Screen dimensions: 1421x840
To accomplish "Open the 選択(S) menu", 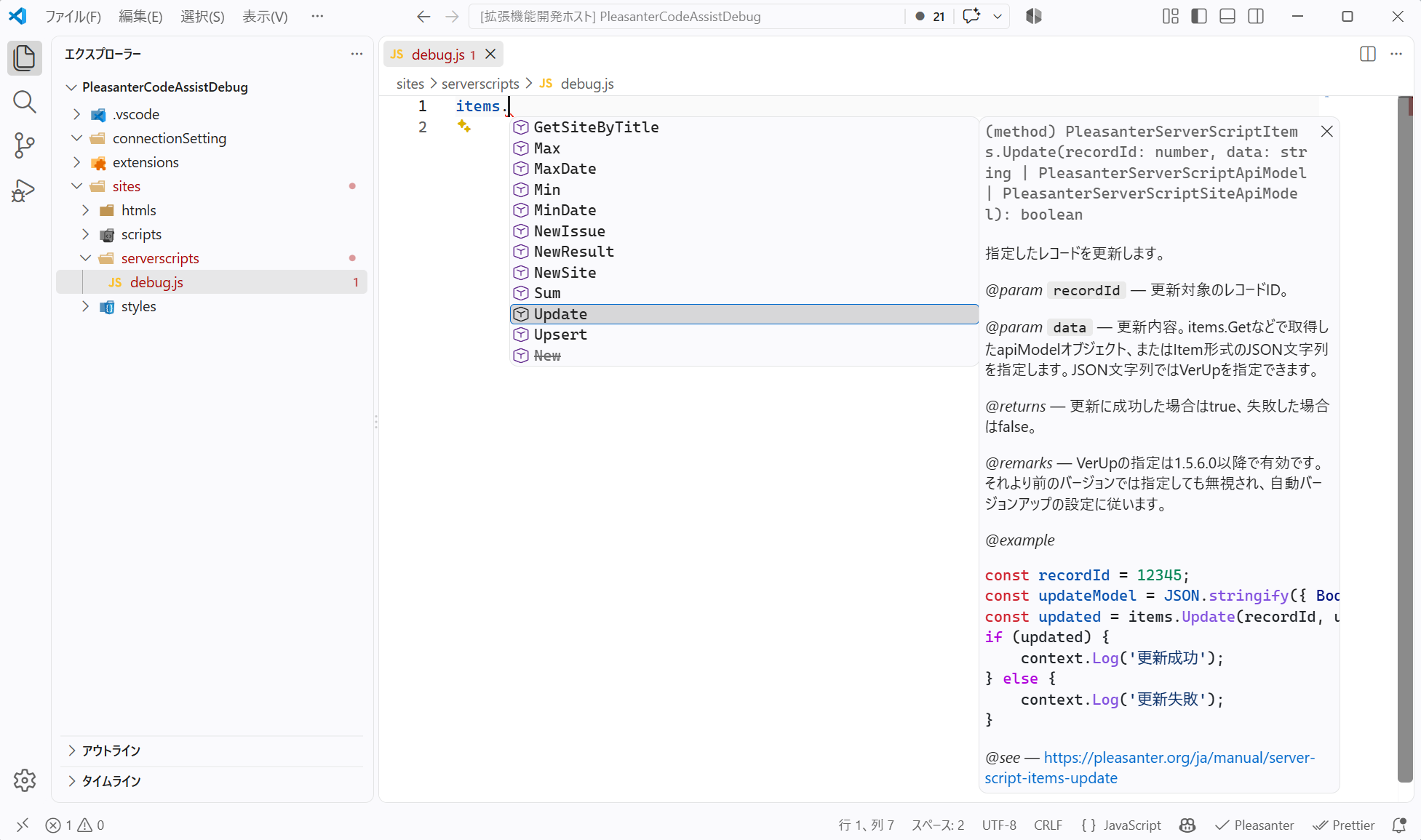I will (202, 16).
